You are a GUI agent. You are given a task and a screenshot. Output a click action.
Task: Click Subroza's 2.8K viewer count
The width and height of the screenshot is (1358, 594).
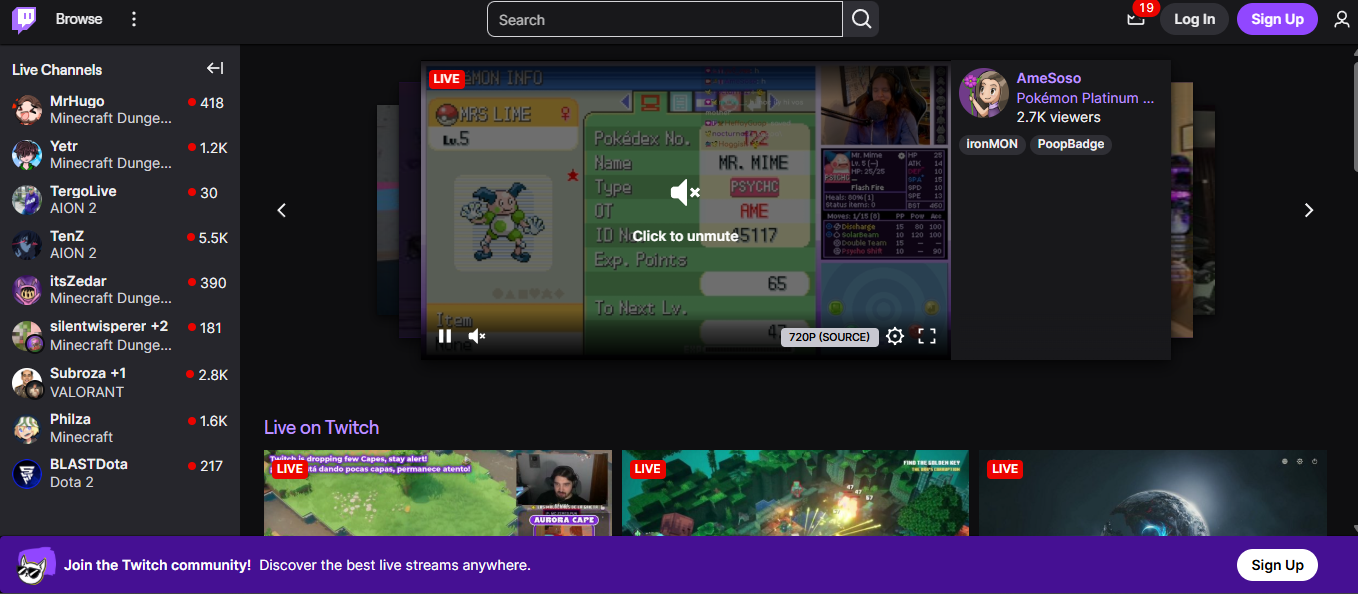pos(213,375)
